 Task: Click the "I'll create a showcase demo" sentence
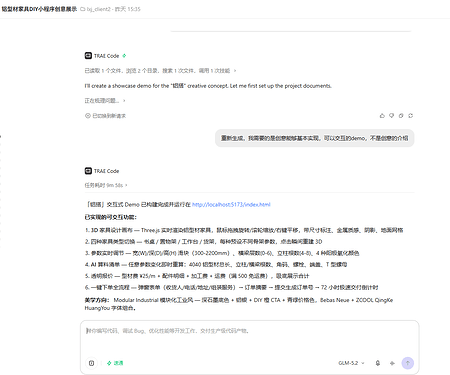(x=208, y=86)
